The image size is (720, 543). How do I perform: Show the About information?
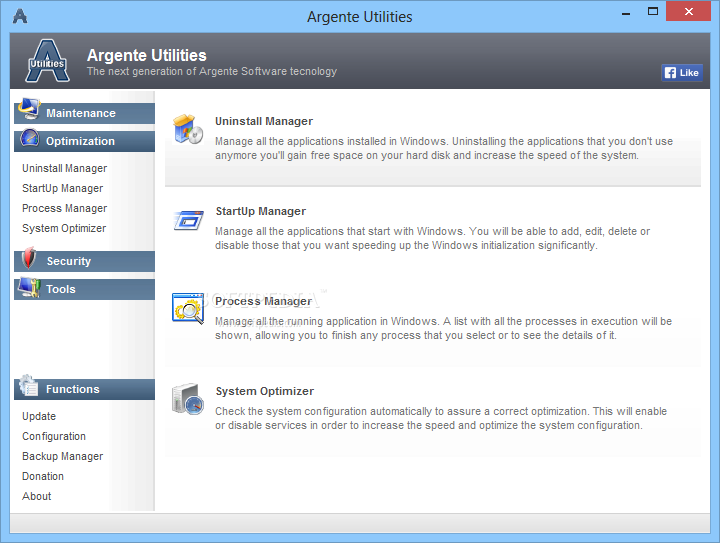click(x=36, y=496)
